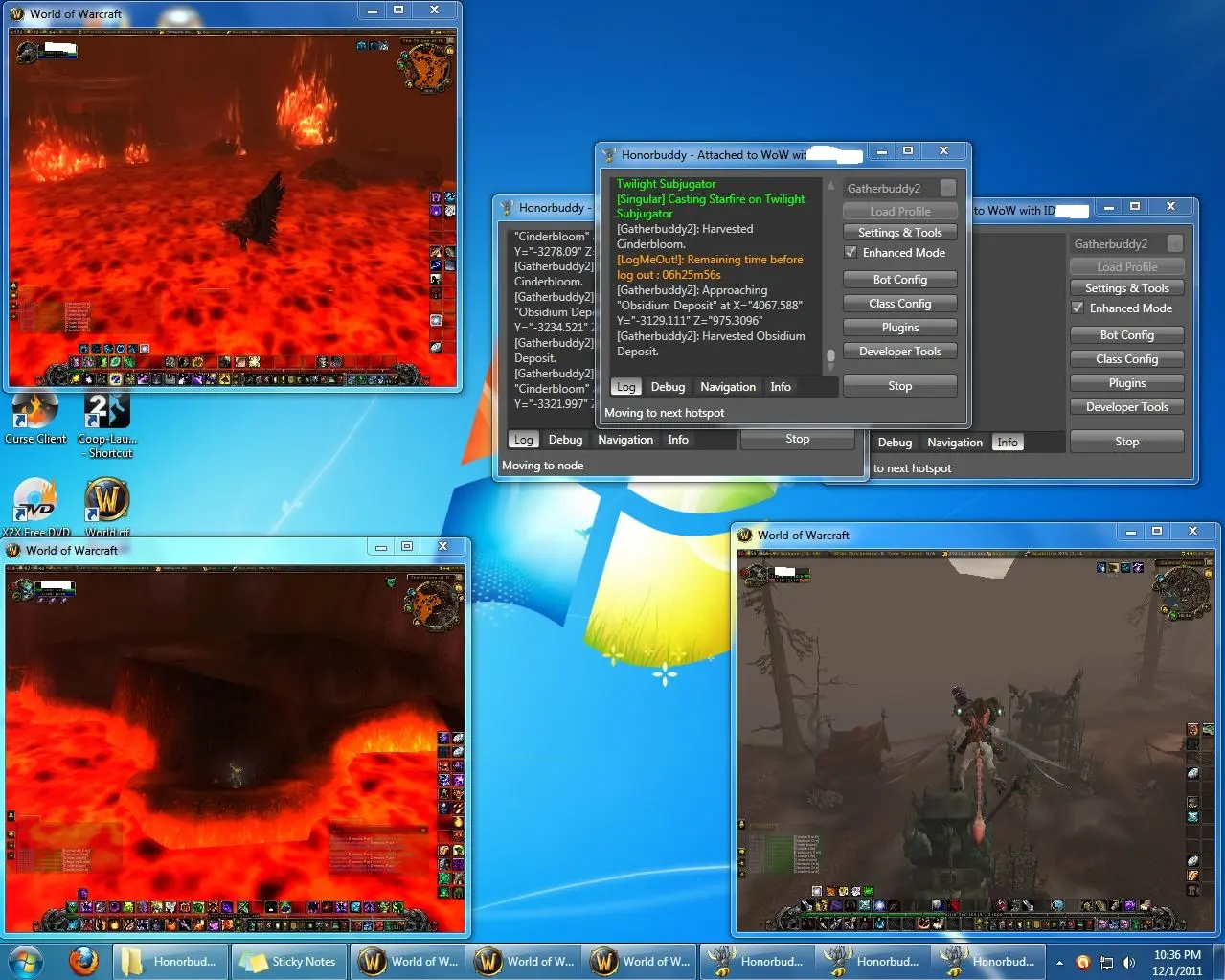Viewport: 1225px width, 980px height.
Task: Open the Windows Start menu orb
Action: point(25,961)
